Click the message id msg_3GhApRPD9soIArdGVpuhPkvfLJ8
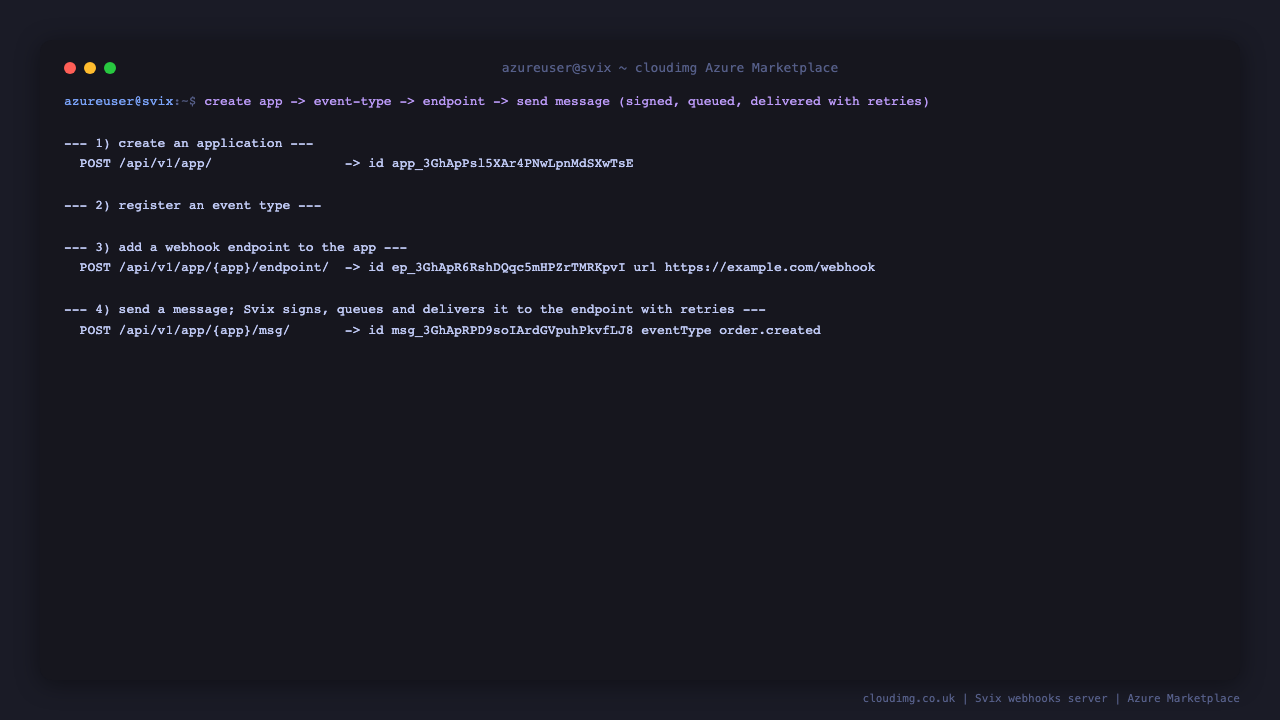 pyautogui.click(x=512, y=330)
